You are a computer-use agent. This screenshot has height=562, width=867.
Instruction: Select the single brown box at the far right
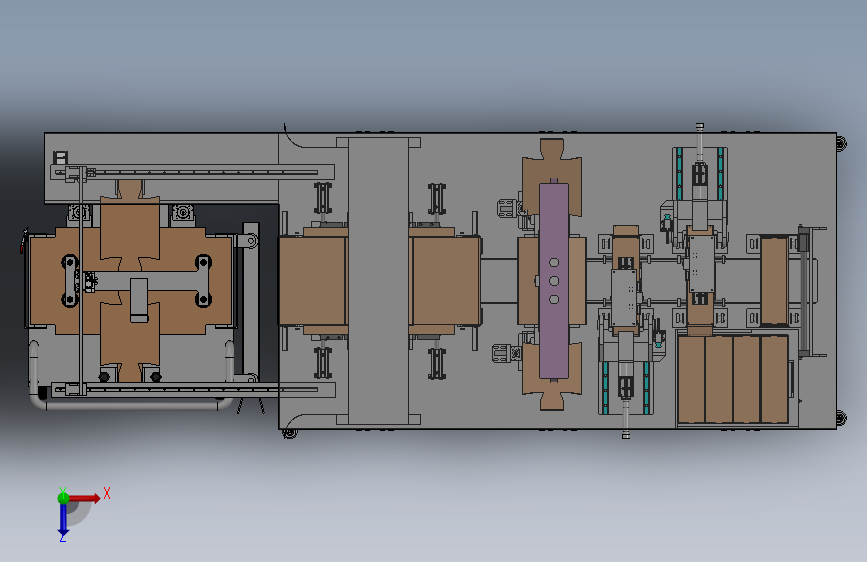pyautogui.click(x=774, y=281)
